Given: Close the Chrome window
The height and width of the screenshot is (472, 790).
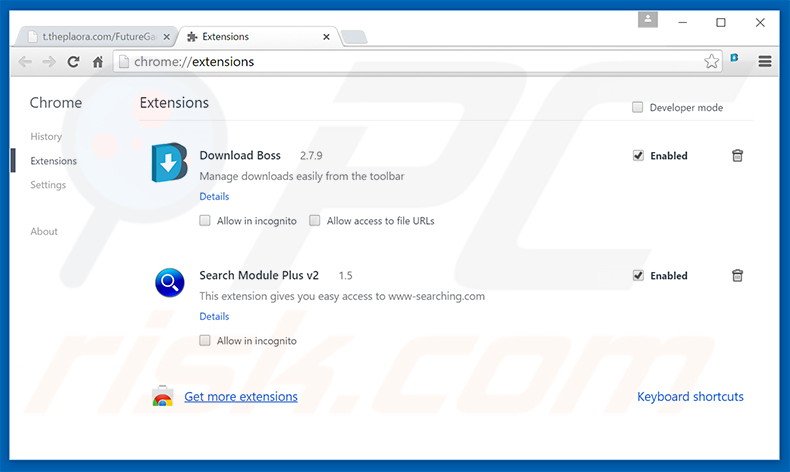Looking at the screenshot, I should click(x=760, y=23).
